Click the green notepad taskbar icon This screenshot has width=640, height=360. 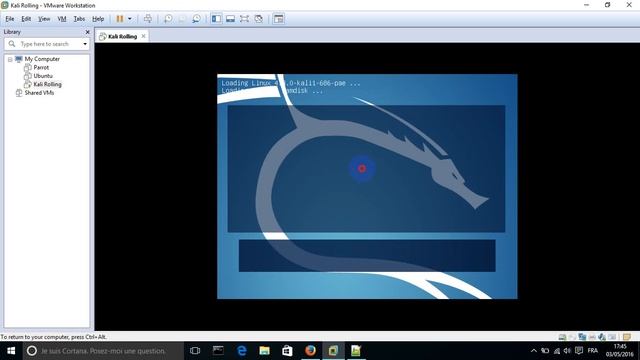tap(356, 351)
